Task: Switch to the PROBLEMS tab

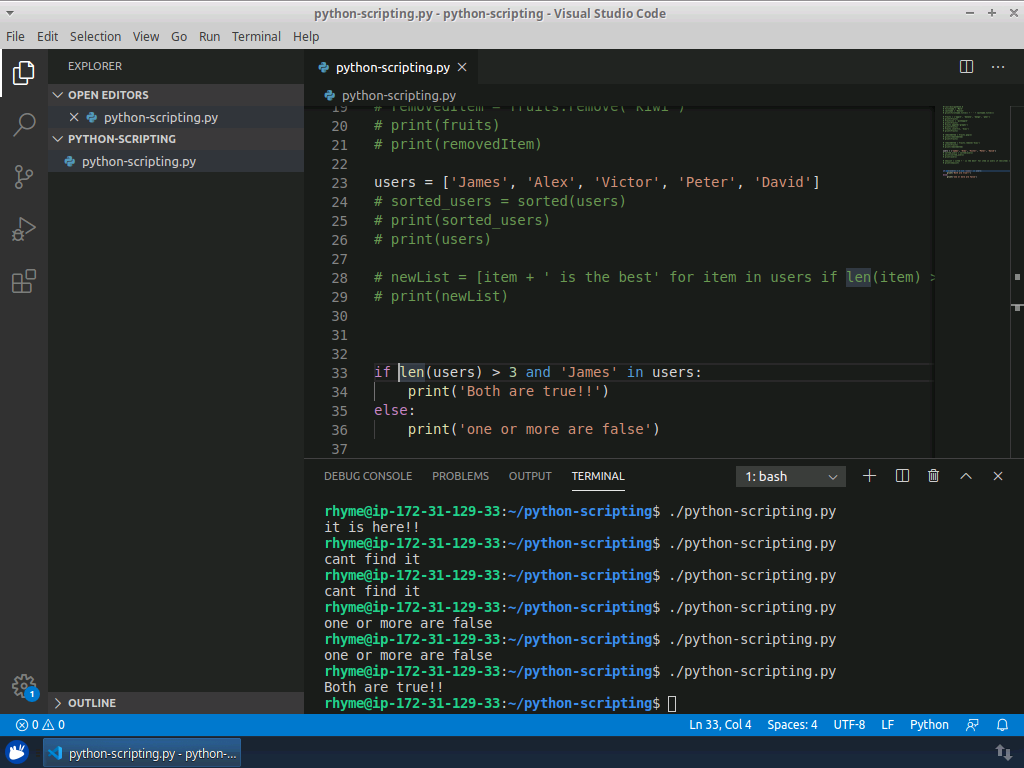Action: click(460, 477)
